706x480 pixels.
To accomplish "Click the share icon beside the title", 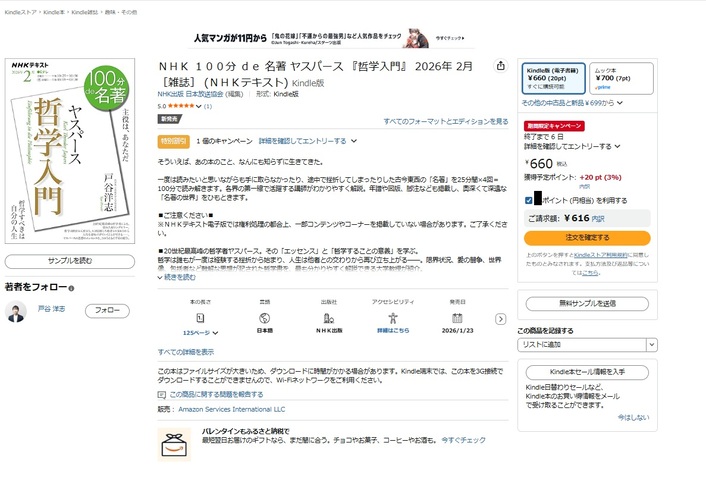I will 500,66.
